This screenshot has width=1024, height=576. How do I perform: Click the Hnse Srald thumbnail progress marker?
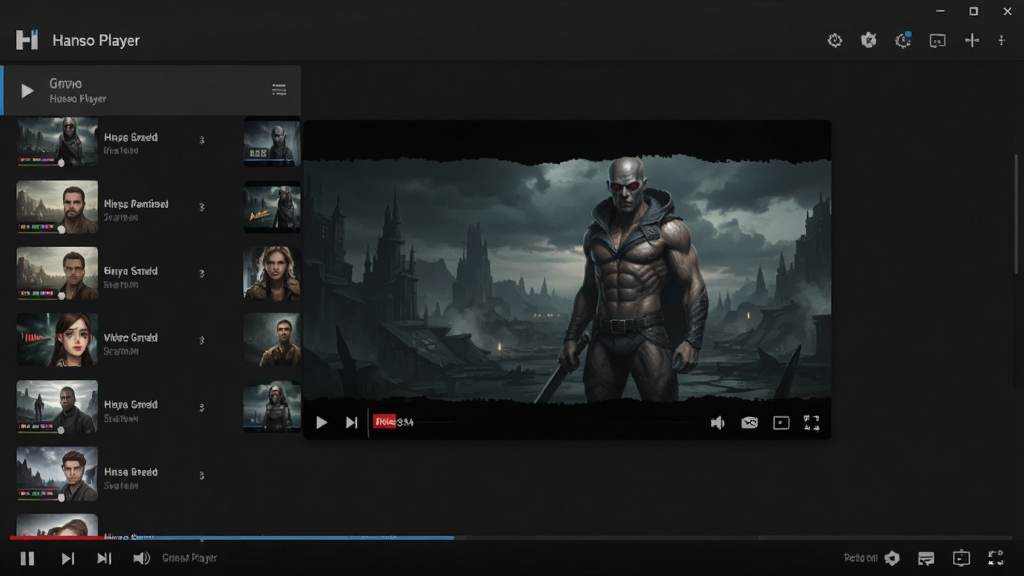[x=61, y=163]
